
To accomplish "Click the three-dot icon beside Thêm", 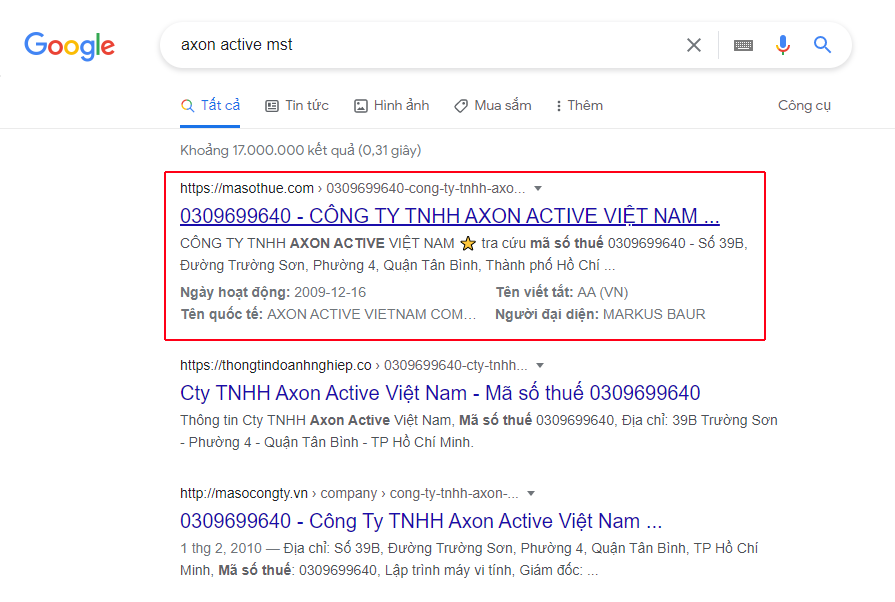I will 558,106.
